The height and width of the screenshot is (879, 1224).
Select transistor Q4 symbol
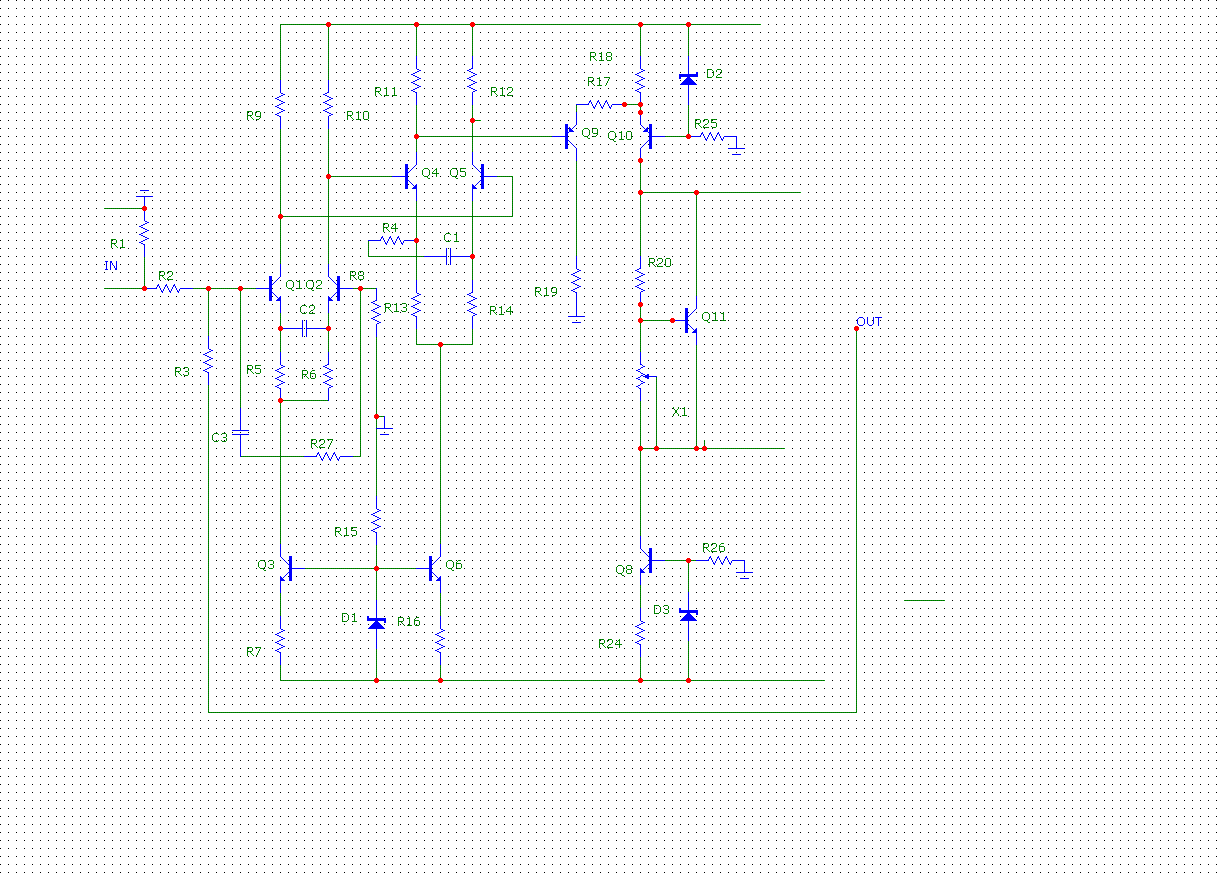click(x=412, y=176)
